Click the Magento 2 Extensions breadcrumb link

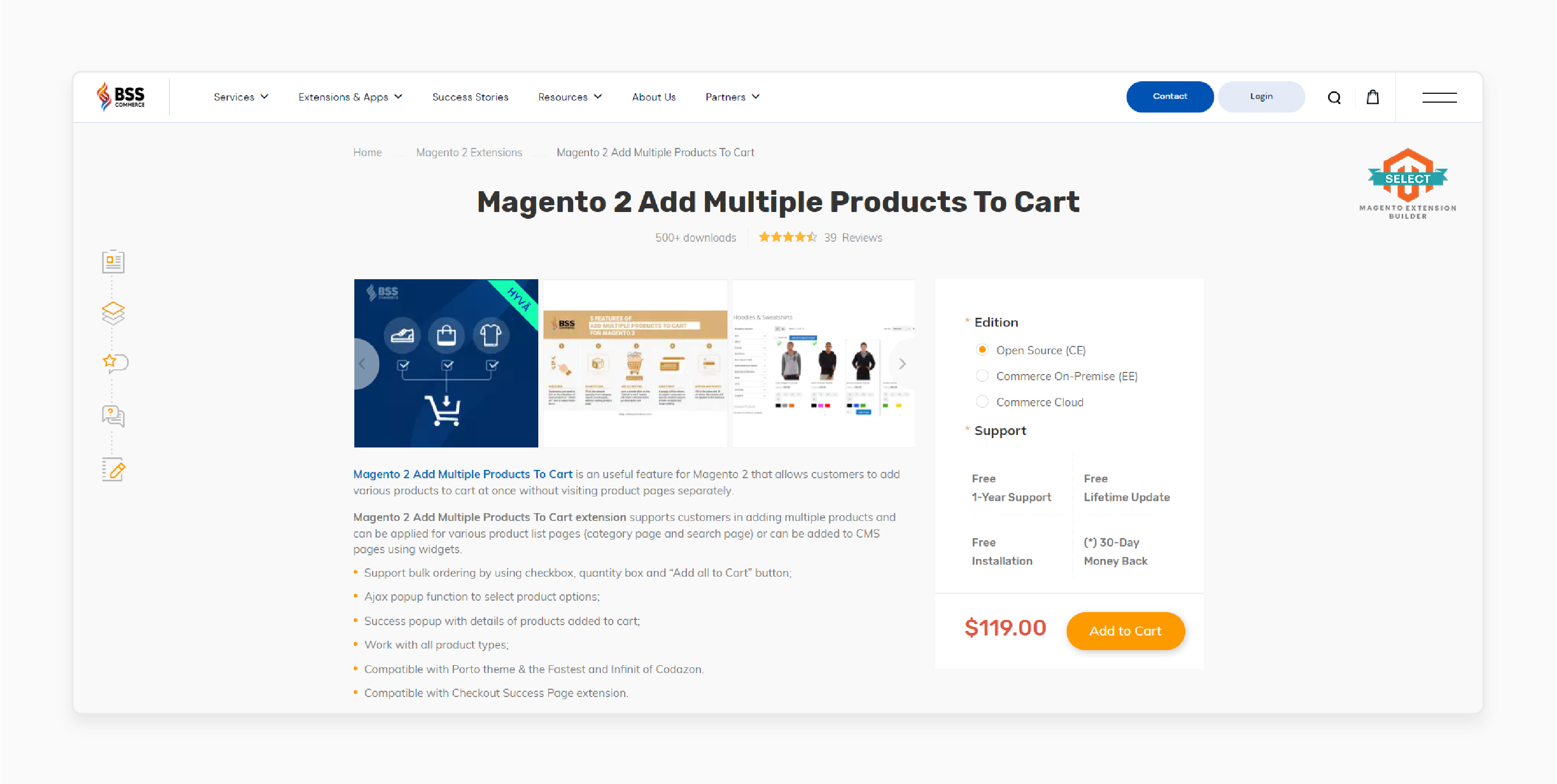[469, 152]
